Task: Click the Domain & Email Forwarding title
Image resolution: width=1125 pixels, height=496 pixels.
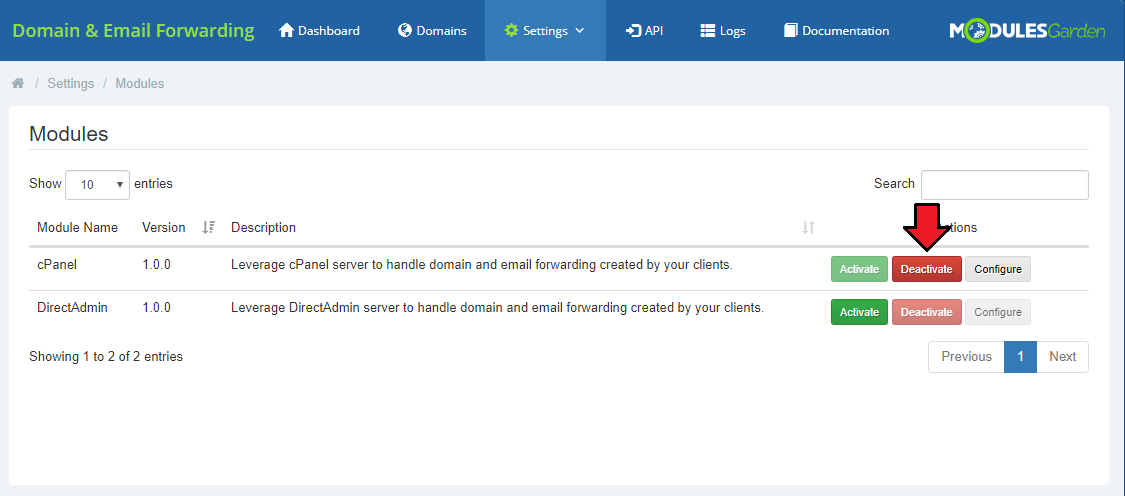Action: click(x=133, y=31)
